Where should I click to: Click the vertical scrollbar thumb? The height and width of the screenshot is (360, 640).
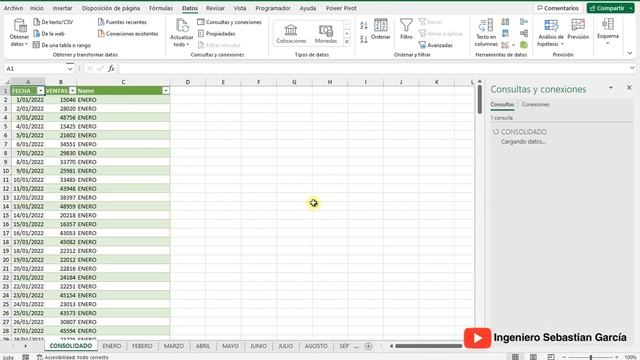[x=480, y=99]
